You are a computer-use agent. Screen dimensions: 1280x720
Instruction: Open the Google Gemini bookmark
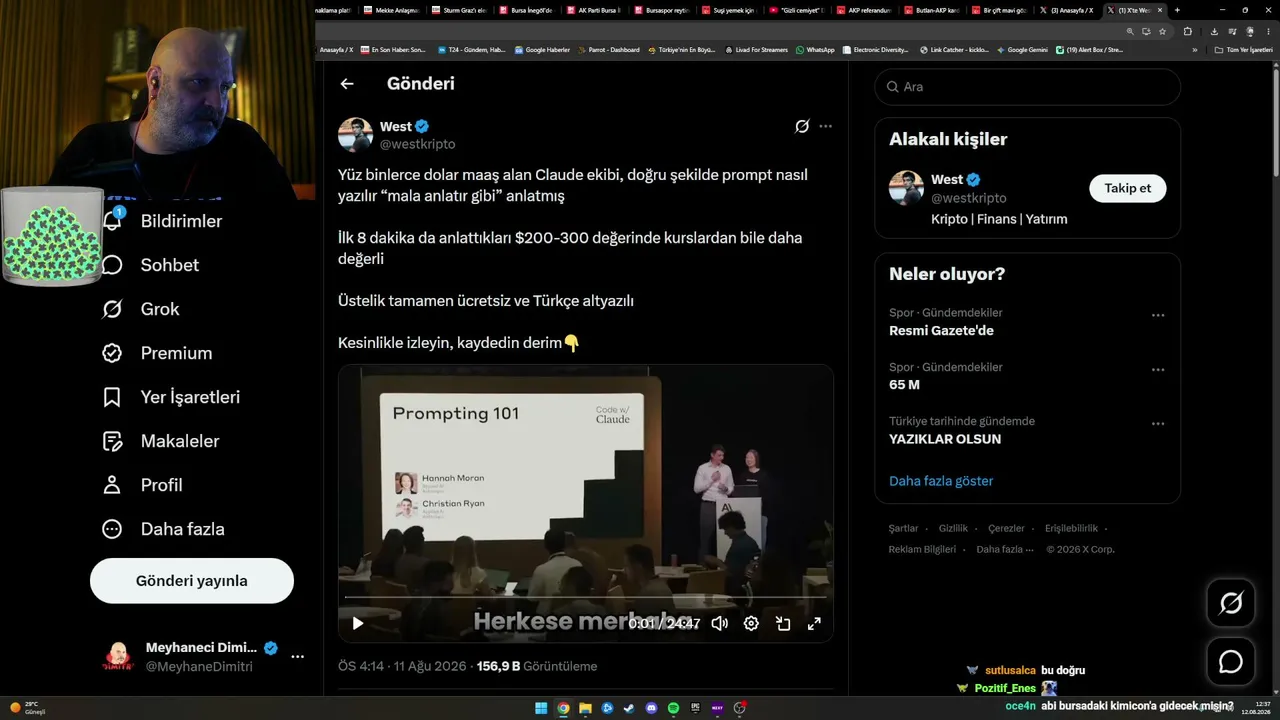[x=1022, y=50]
